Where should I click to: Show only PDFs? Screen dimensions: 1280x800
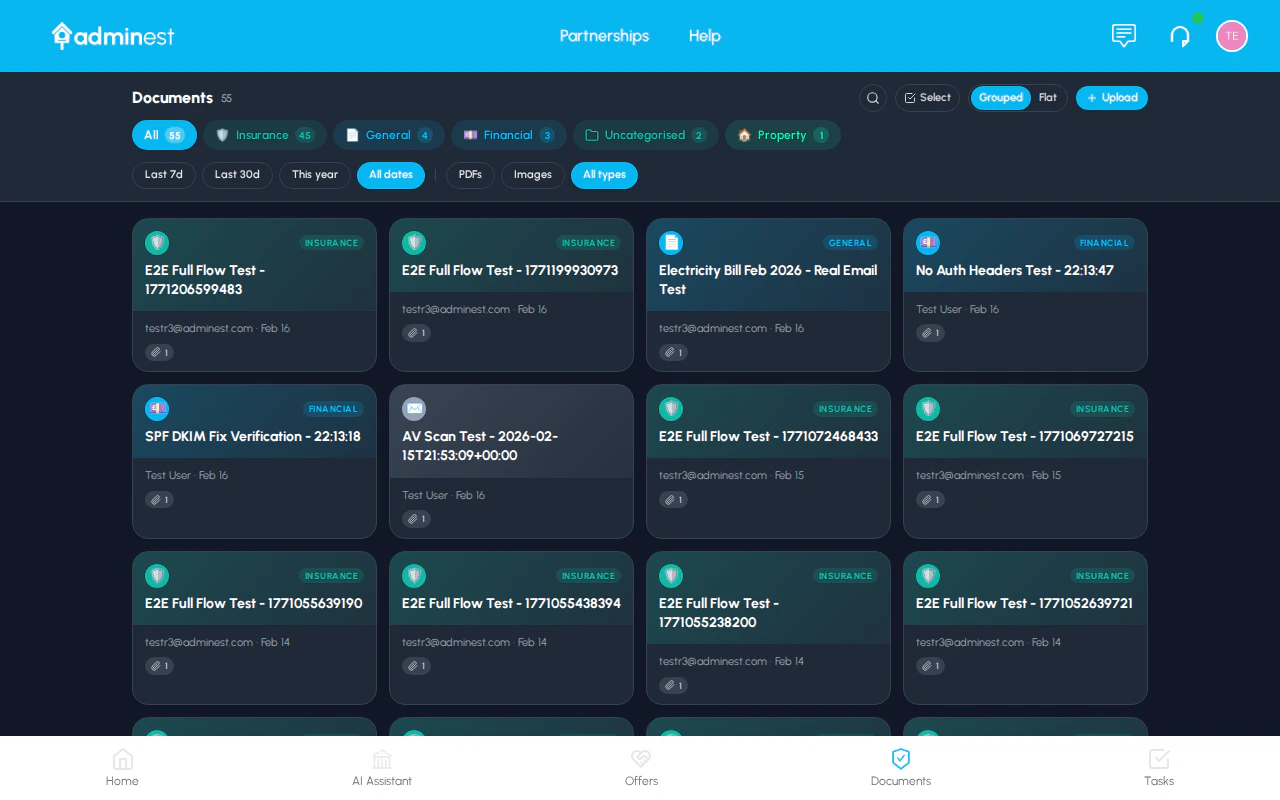[x=470, y=175]
